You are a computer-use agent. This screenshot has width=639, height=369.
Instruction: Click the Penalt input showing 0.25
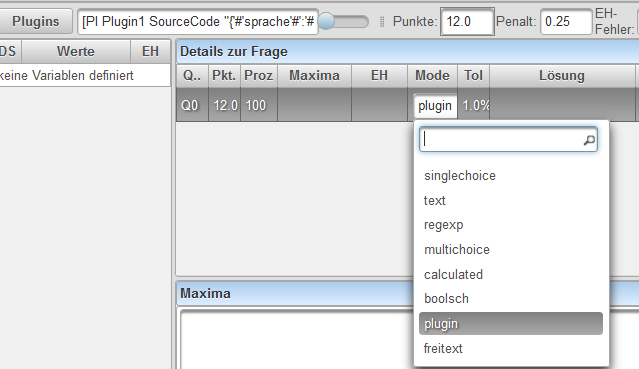(x=566, y=22)
